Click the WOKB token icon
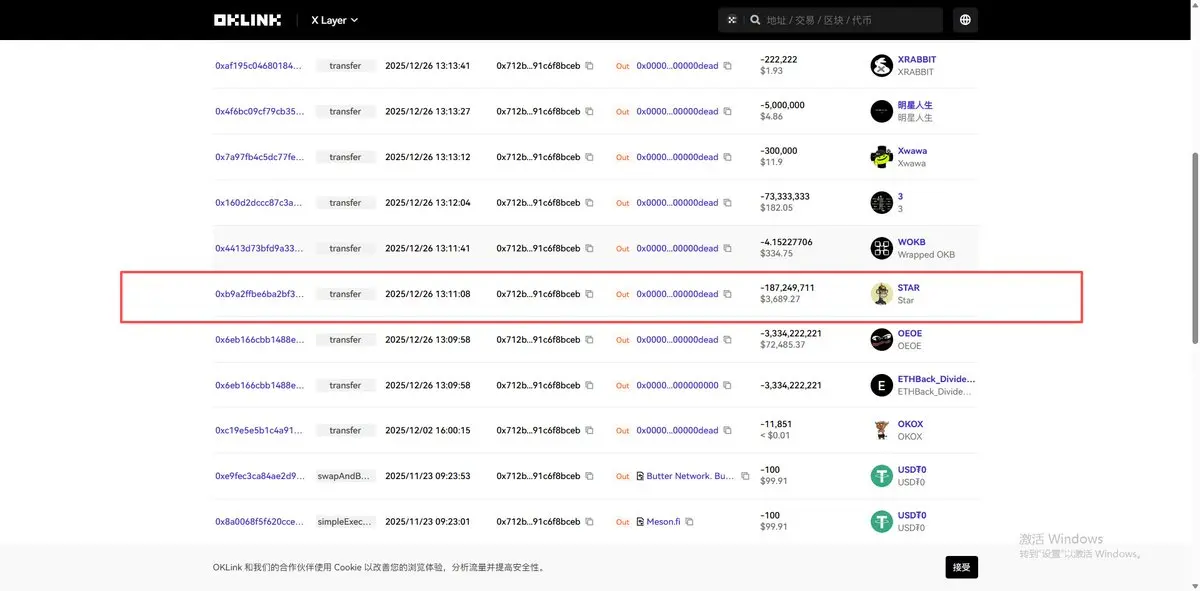 [x=881, y=248]
